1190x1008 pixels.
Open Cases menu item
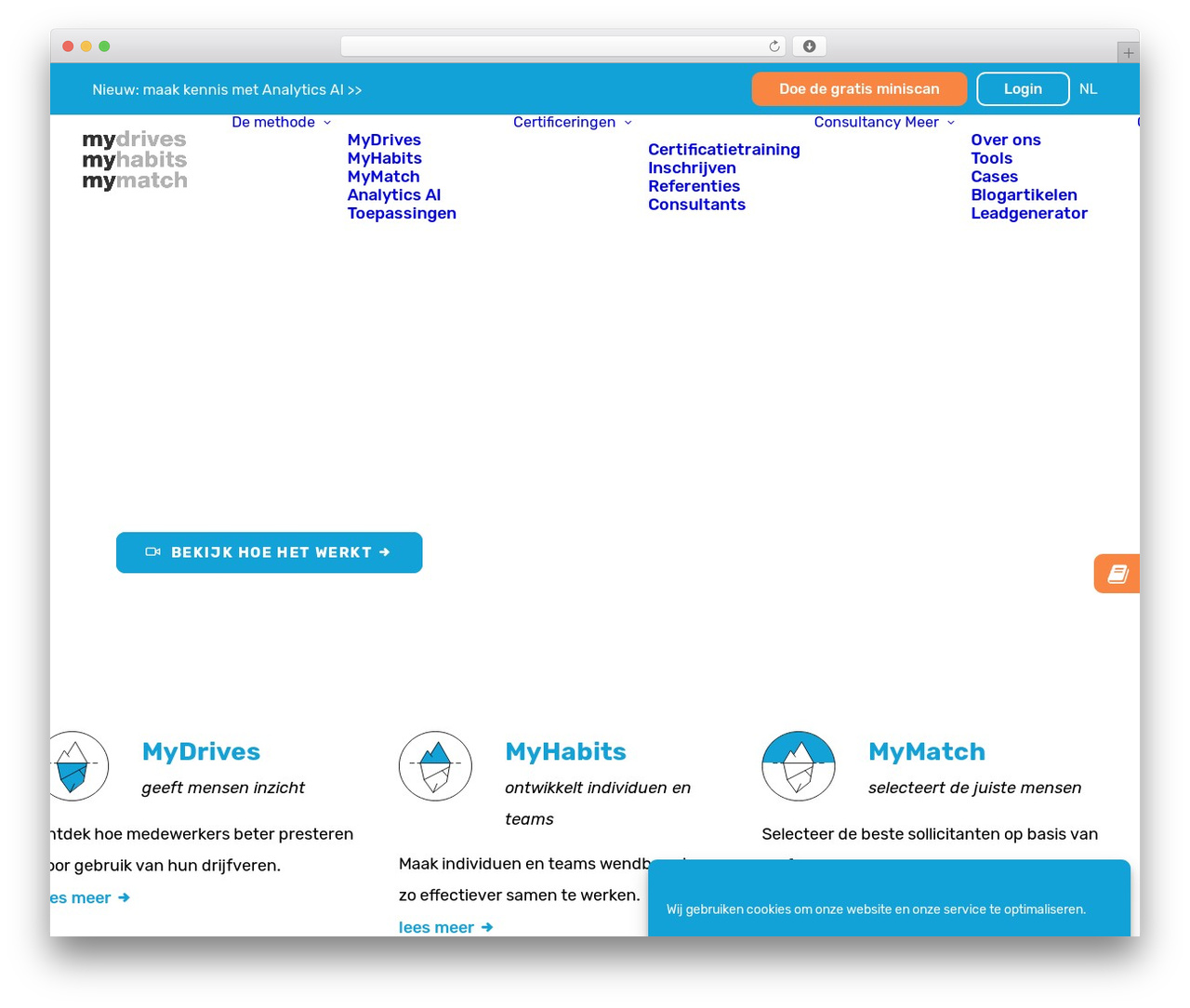click(x=995, y=177)
